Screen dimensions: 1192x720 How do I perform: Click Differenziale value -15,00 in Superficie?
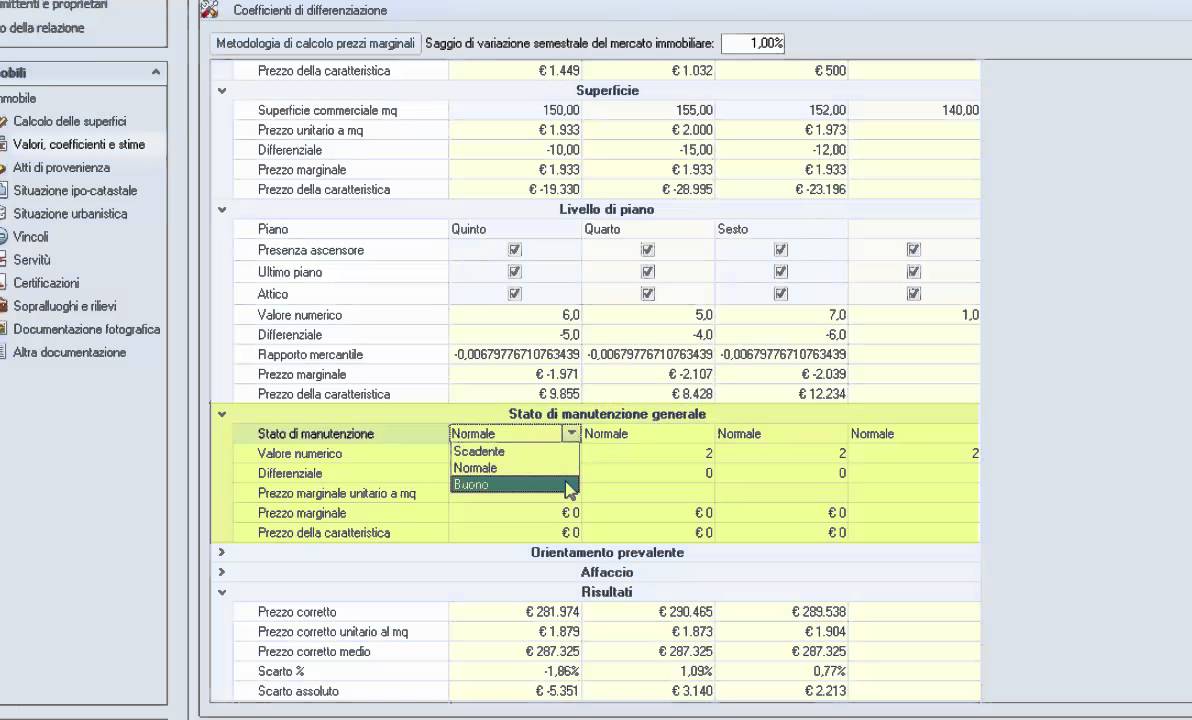click(696, 150)
